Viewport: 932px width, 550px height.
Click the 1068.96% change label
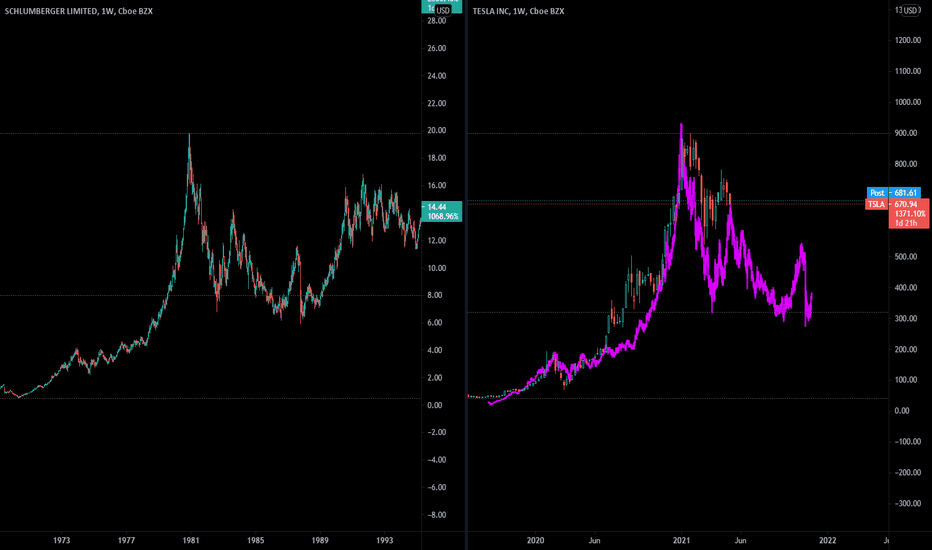click(x=443, y=216)
